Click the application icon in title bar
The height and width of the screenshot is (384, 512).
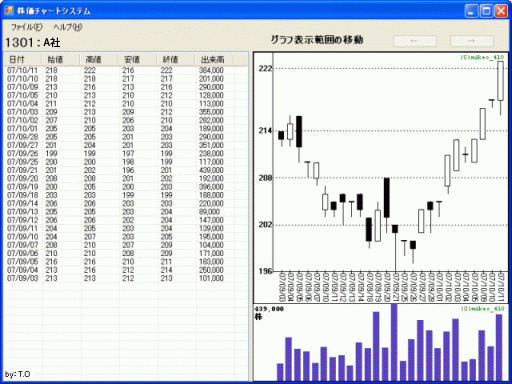point(9,10)
